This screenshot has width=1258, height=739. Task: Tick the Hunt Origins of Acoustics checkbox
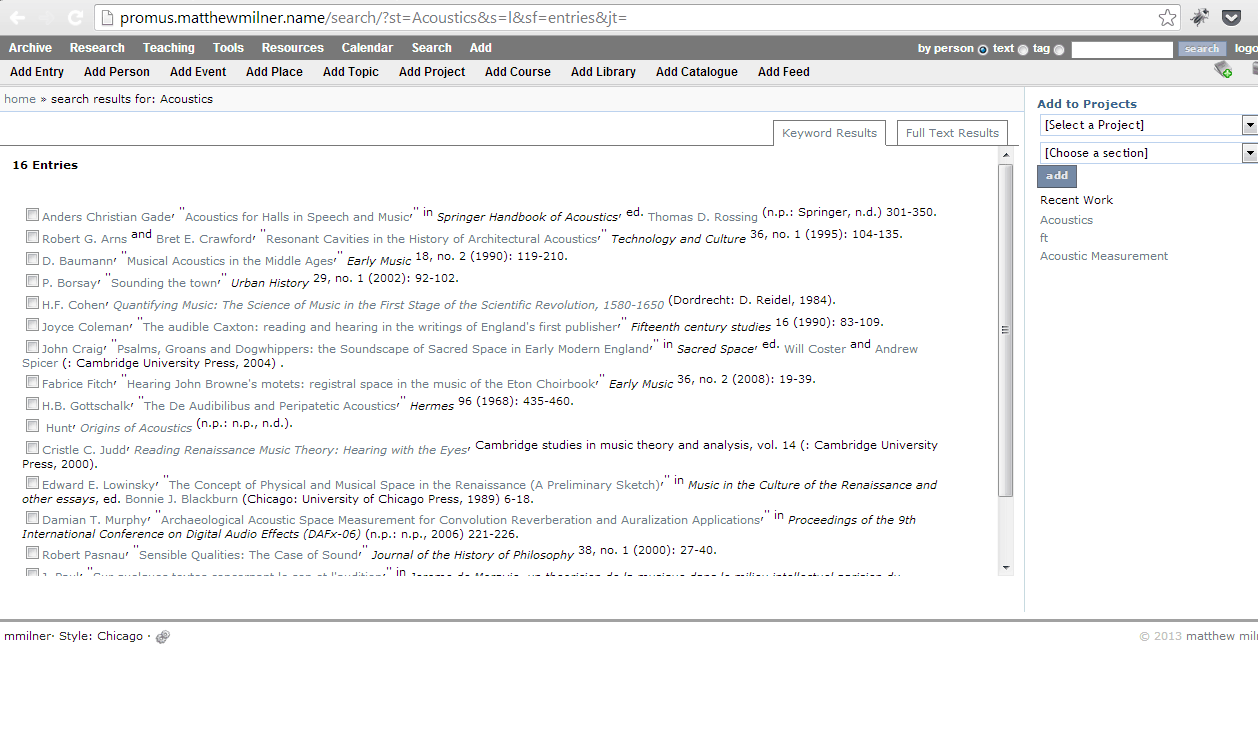point(33,426)
